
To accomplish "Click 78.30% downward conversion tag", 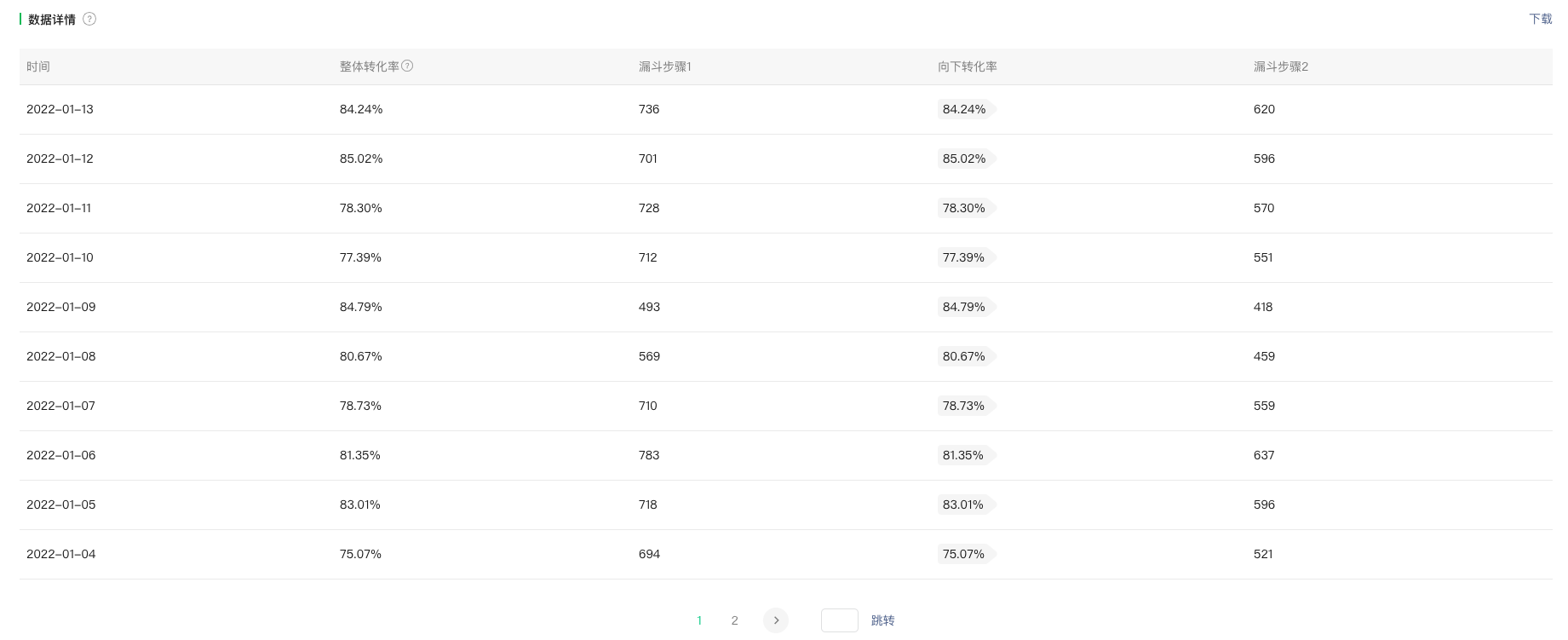I will pyautogui.click(x=963, y=208).
